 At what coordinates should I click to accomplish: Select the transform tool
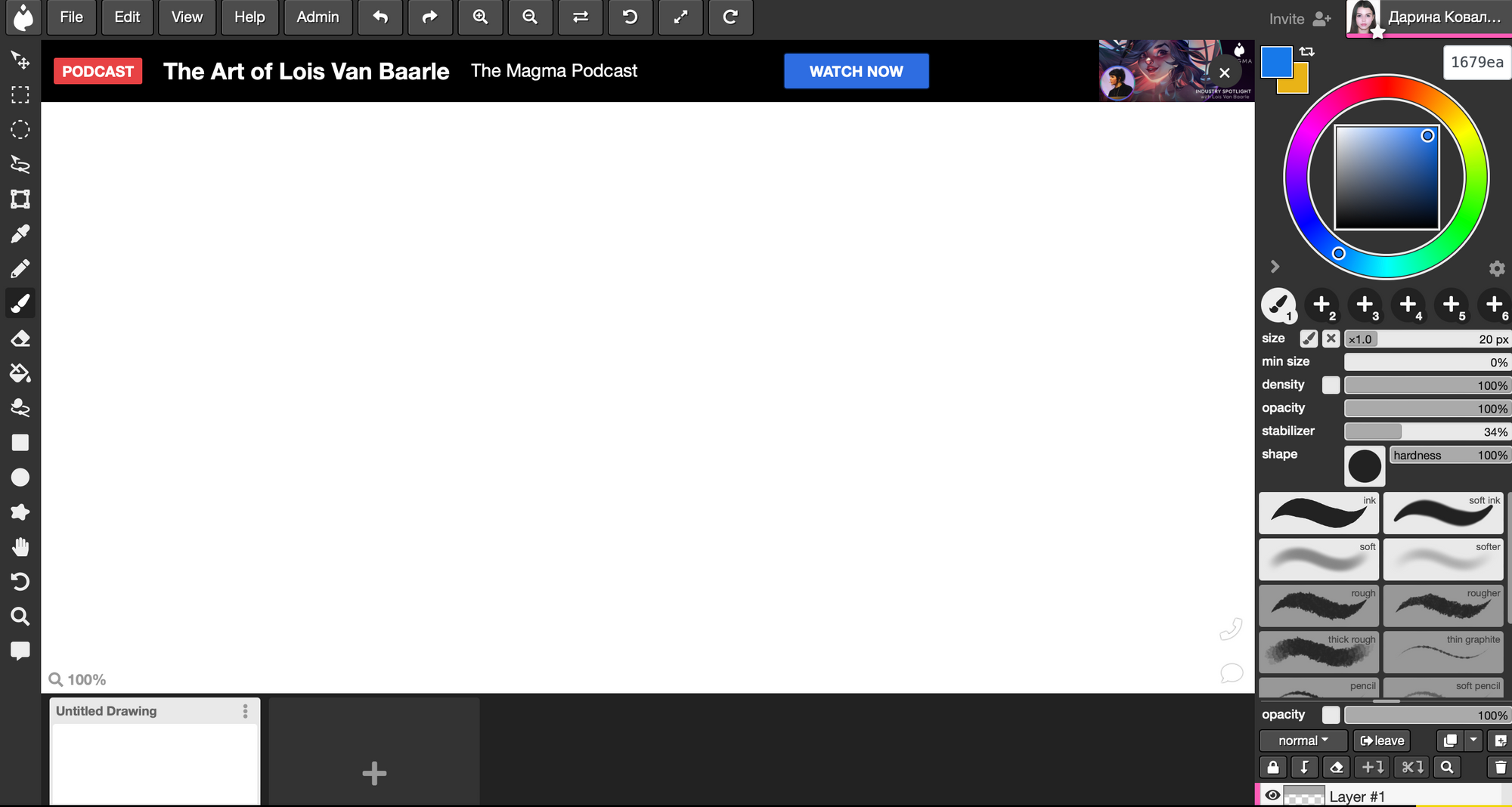click(20, 199)
